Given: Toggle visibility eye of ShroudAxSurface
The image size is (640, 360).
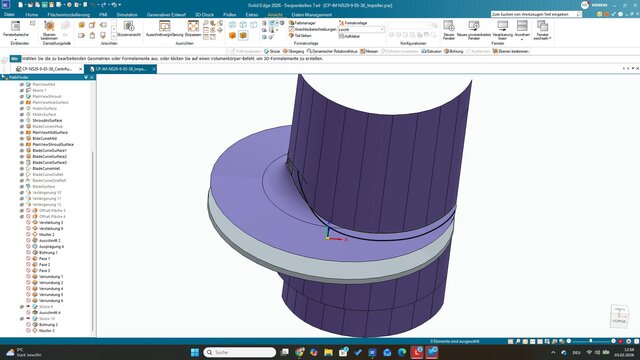Looking at the screenshot, I should click(x=22, y=121).
